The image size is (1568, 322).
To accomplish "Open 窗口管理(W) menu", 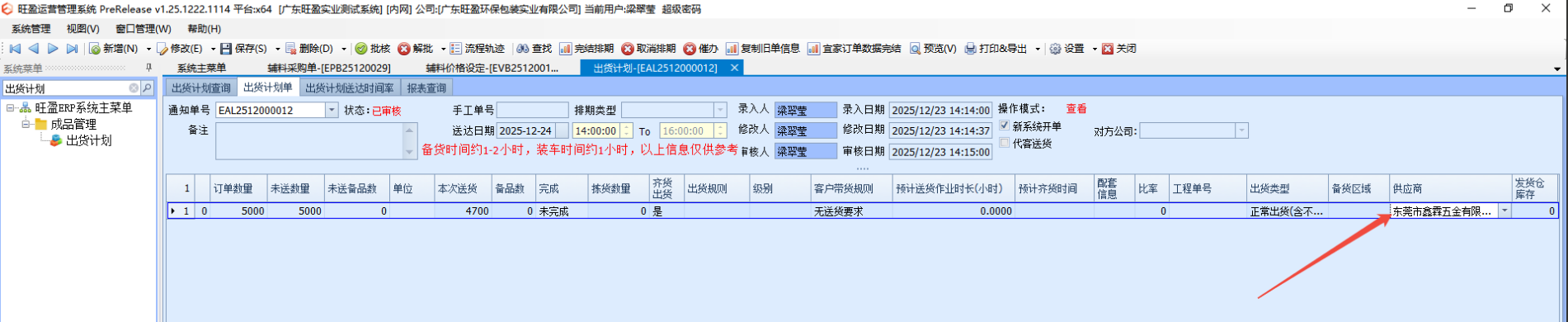I will coord(144,29).
